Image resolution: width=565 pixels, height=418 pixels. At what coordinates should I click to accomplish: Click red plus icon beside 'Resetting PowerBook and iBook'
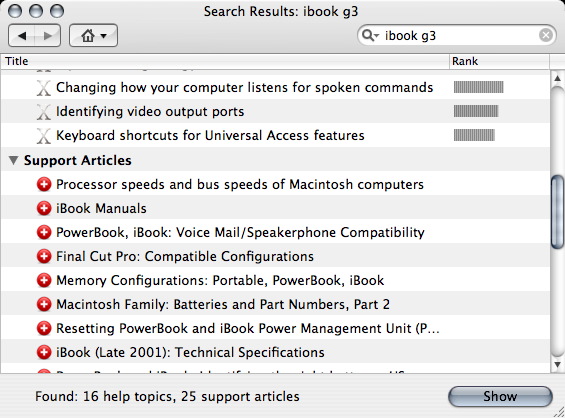(44, 328)
